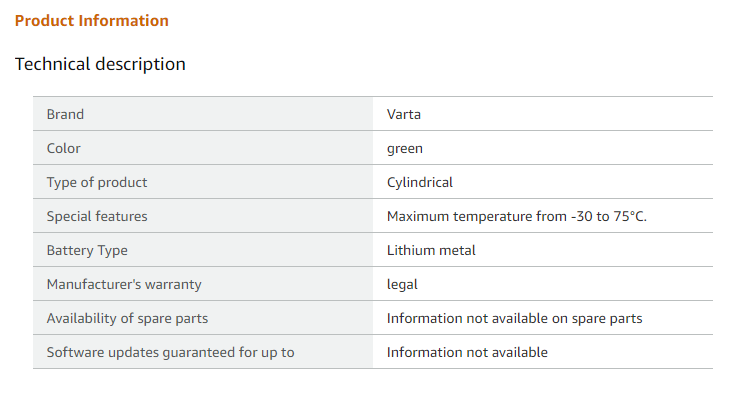The image size is (740, 404).
Task: Click the legal warranty value
Action: (402, 285)
